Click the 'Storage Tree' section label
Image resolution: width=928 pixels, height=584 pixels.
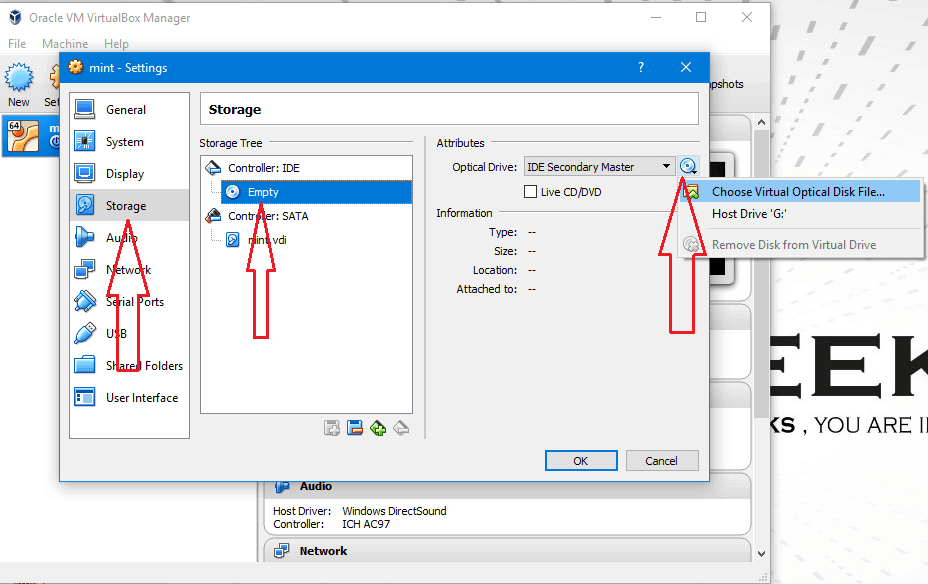coord(231,143)
